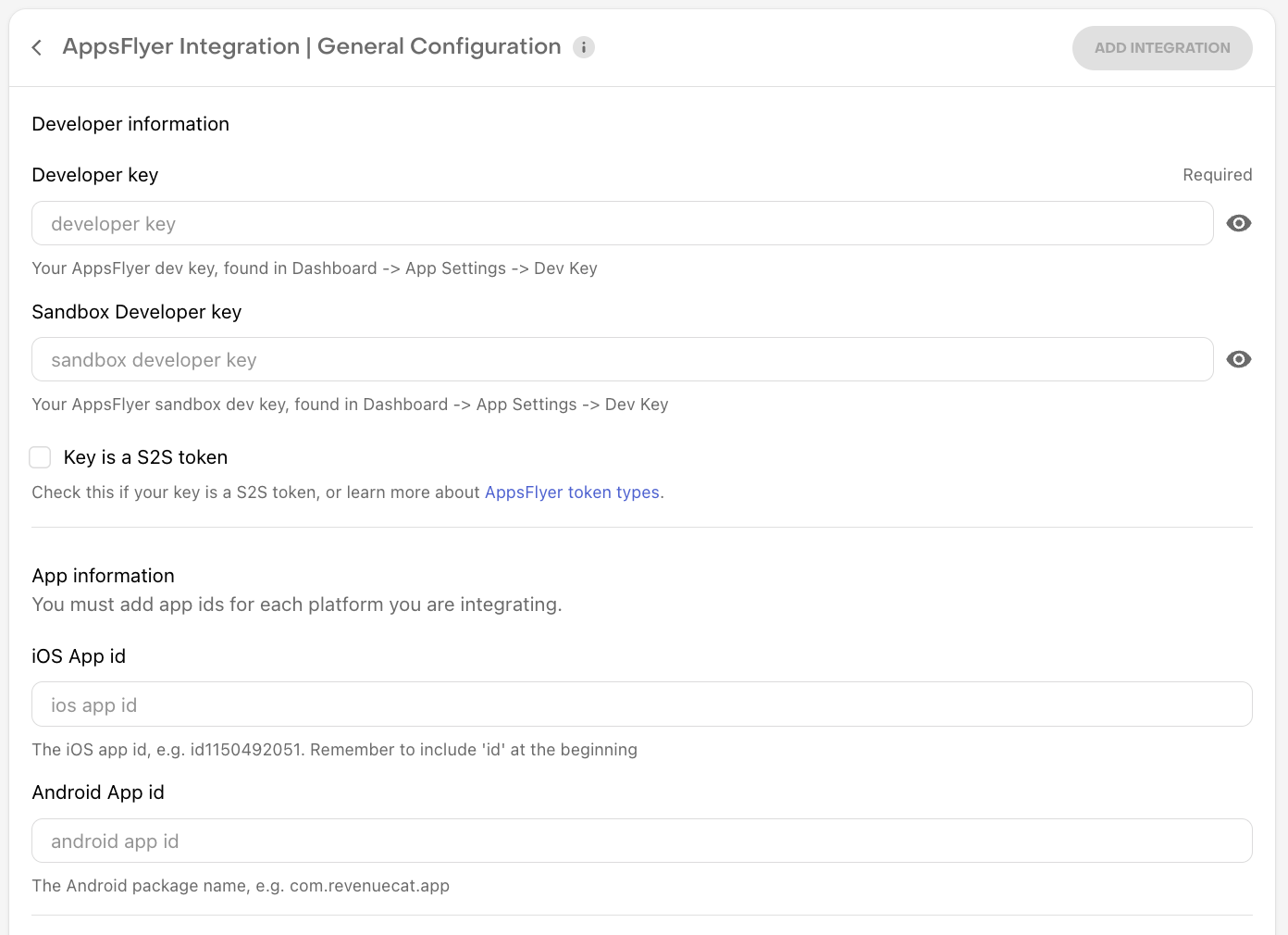Focus the developer key input field
Viewport: 1288px width, 935px height.
pyautogui.click(x=623, y=223)
